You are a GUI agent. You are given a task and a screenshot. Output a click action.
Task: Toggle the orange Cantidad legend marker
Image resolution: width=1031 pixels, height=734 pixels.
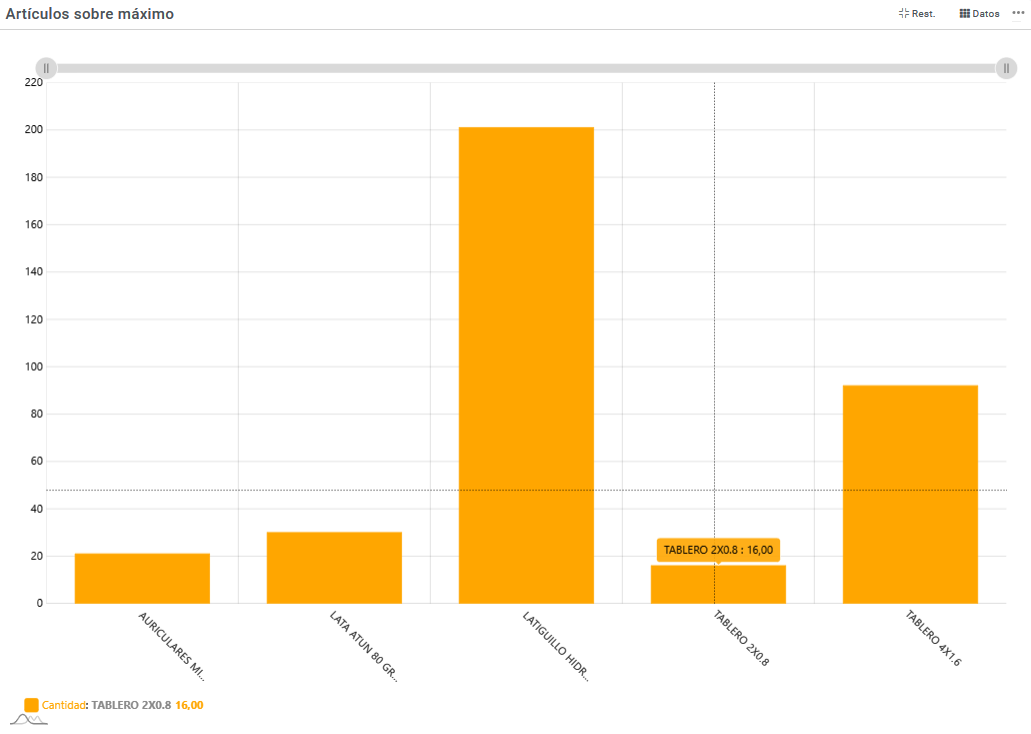(x=31, y=705)
